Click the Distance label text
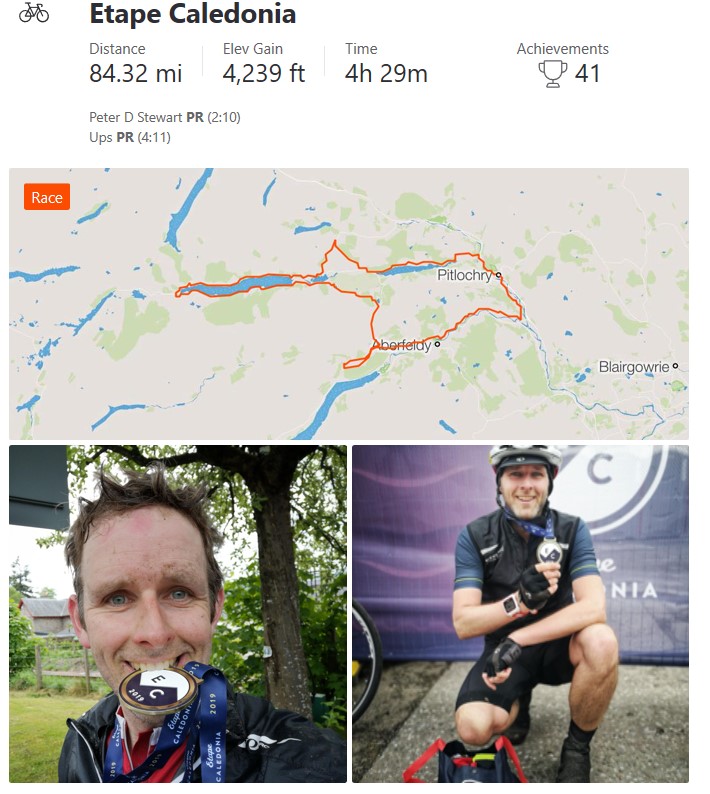This screenshot has width=710, height=794. coord(117,49)
